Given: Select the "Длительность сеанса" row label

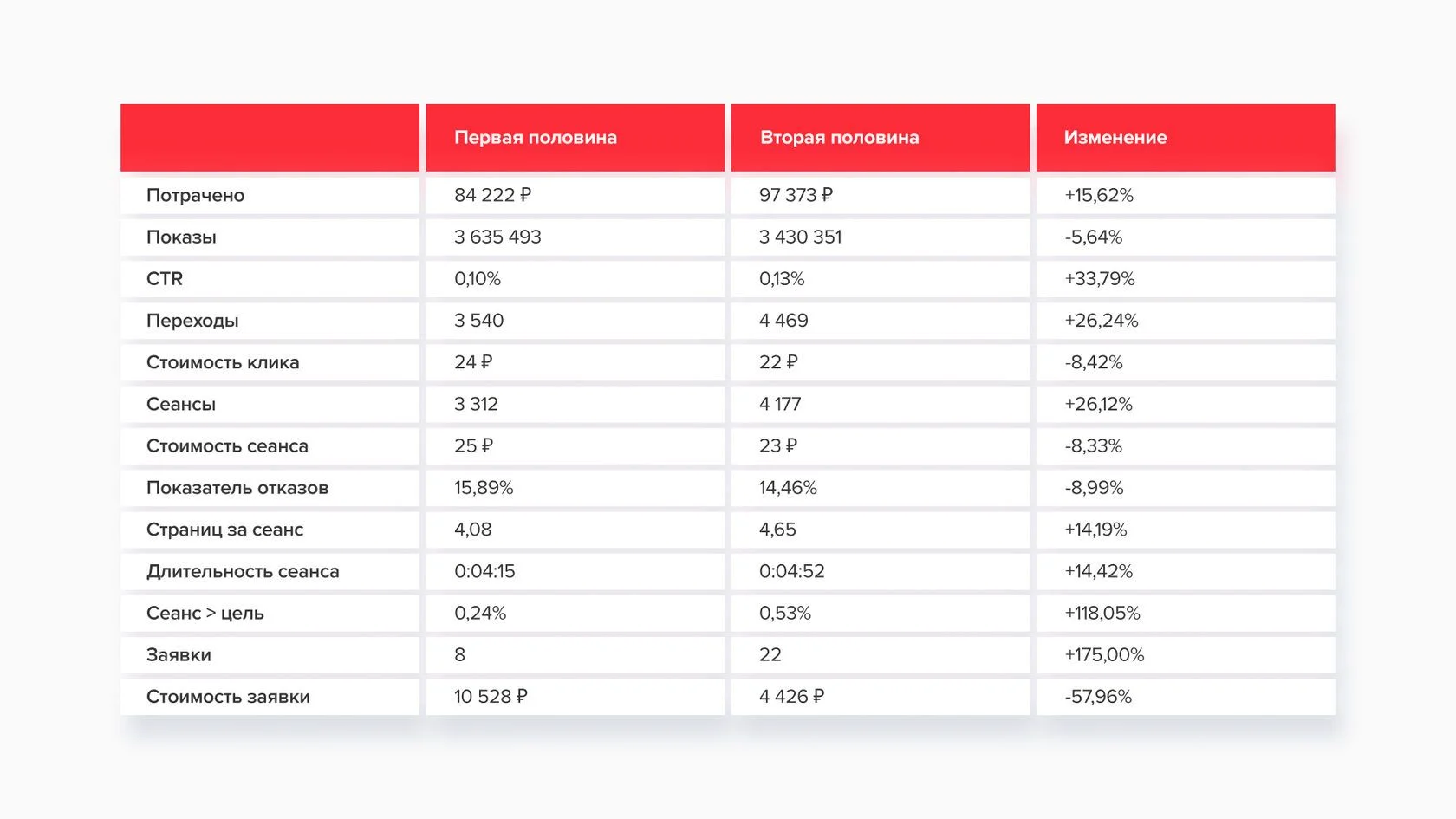Looking at the screenshot, I should (x=243, y=572).
